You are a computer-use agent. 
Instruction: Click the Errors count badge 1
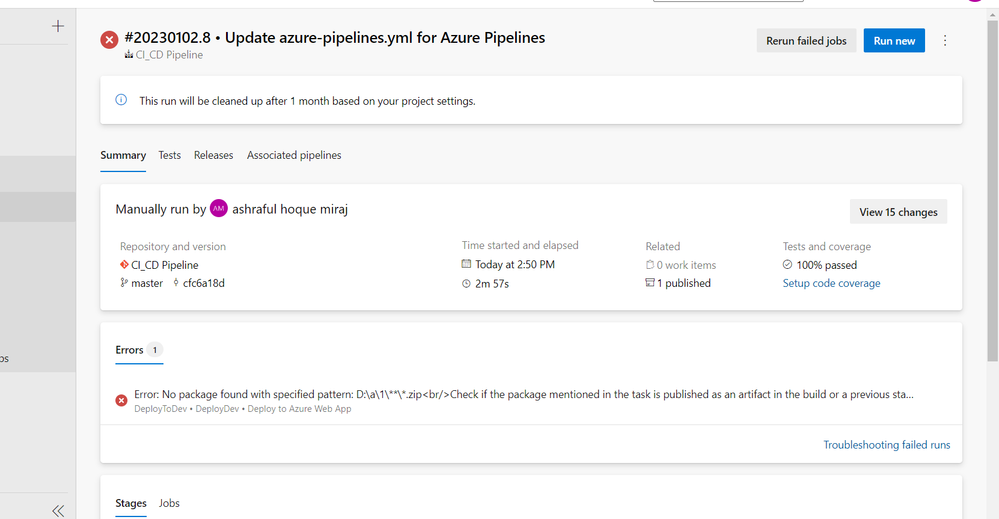click(154, 350)
